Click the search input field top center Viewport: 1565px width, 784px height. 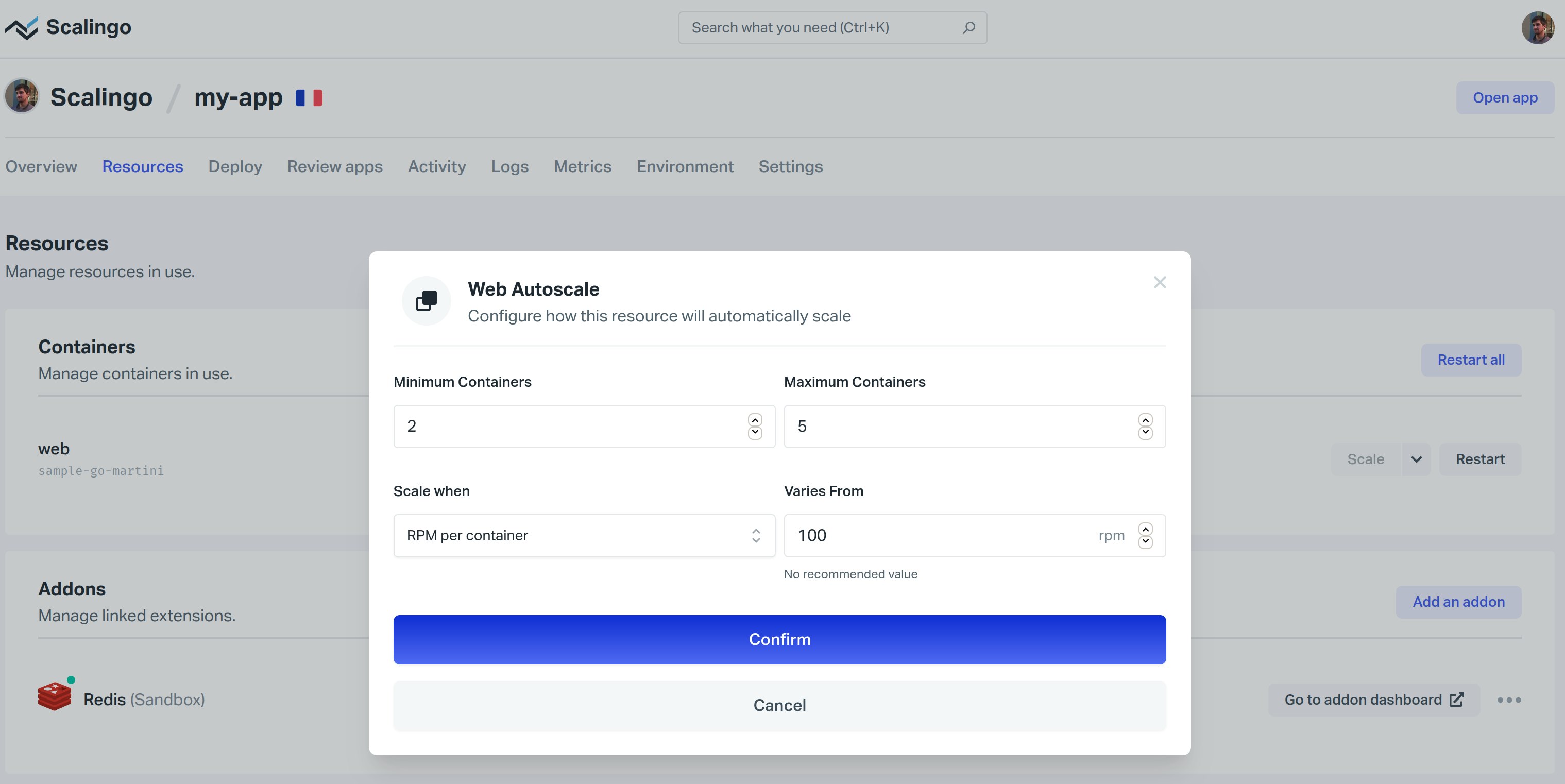click(x=833, y=27)
